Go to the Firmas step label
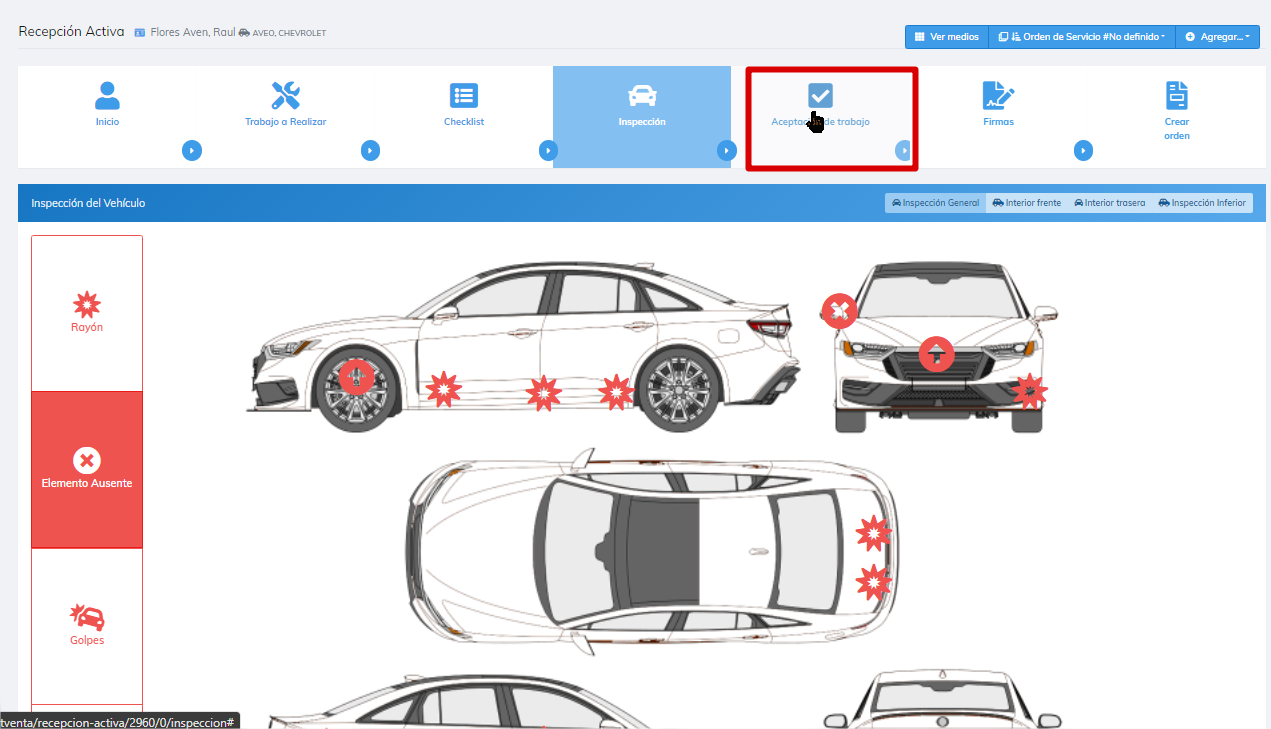 point(998,122)
